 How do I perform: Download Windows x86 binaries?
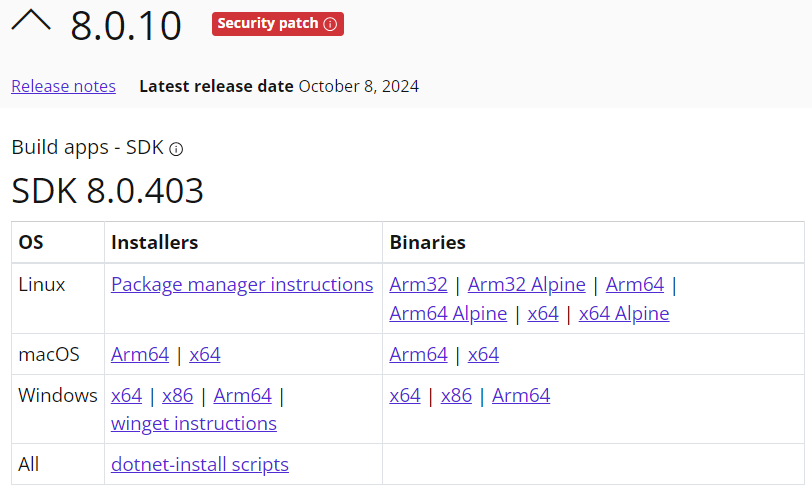(456, 396)
